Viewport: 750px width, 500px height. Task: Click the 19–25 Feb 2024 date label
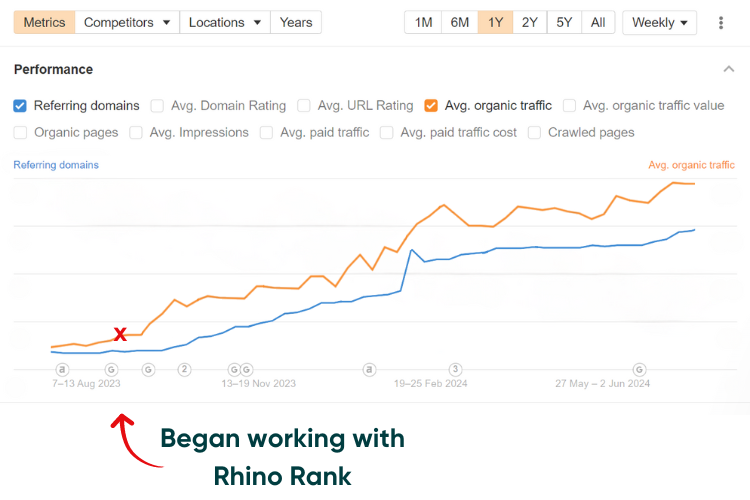coord(430,384)
